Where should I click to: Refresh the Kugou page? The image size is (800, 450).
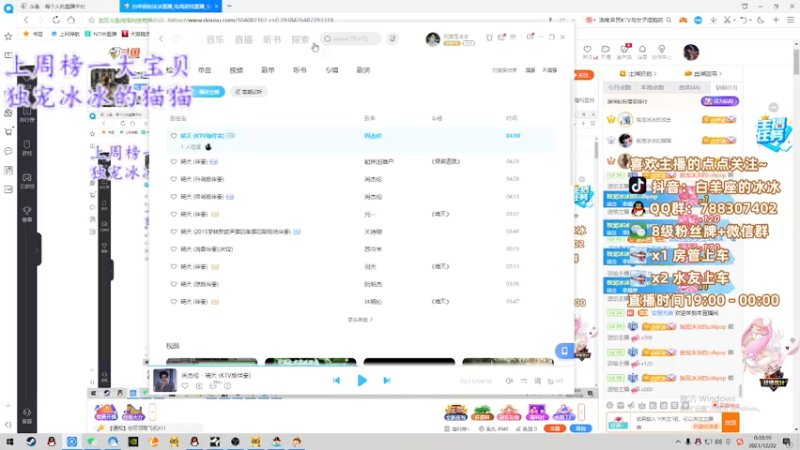(176, 39)
